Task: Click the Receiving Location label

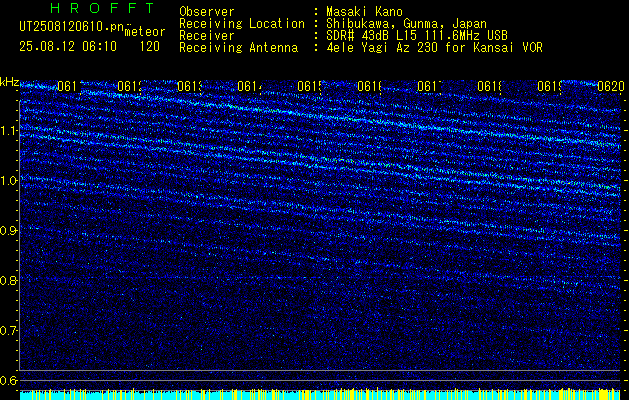Action: tap(242, 24)
